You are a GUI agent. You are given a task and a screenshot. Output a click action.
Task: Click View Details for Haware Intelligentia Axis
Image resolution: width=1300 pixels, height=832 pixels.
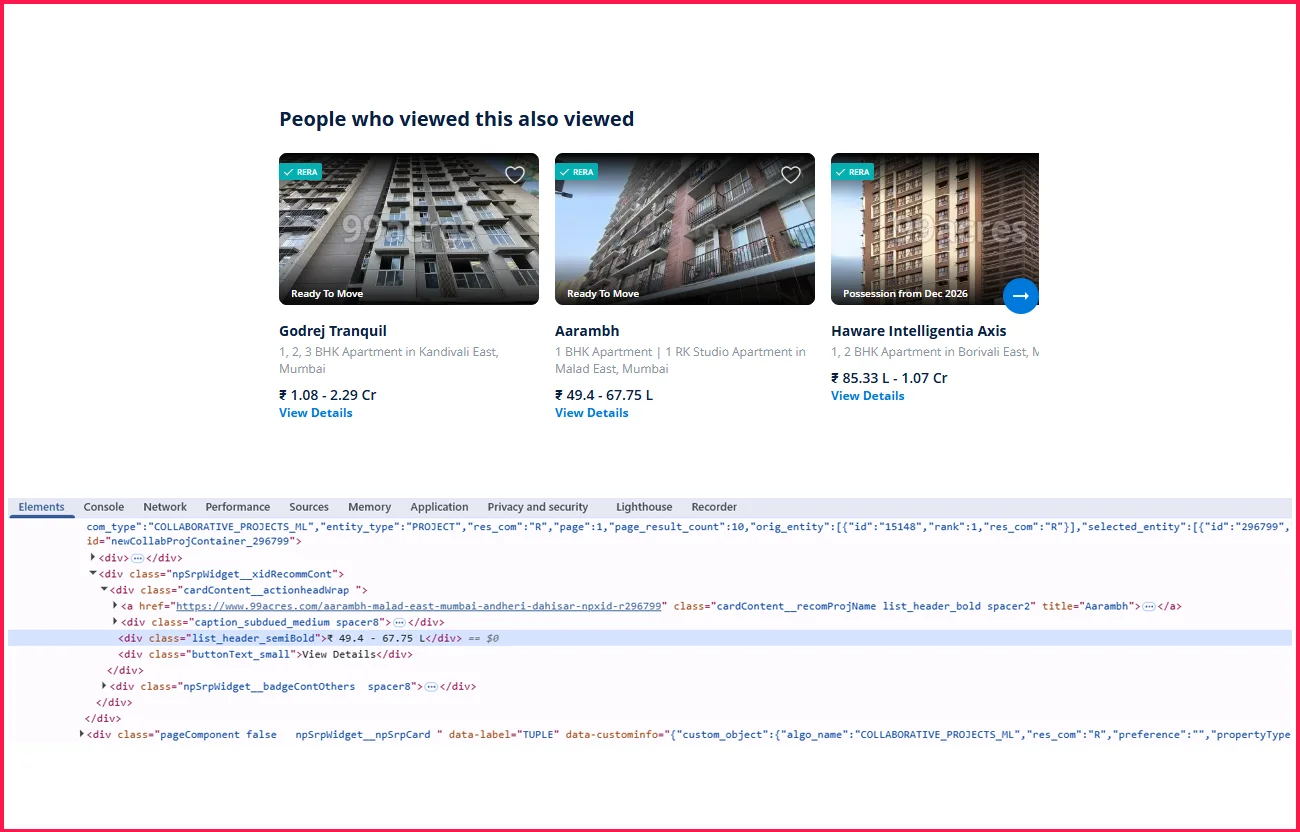point(867,396)
